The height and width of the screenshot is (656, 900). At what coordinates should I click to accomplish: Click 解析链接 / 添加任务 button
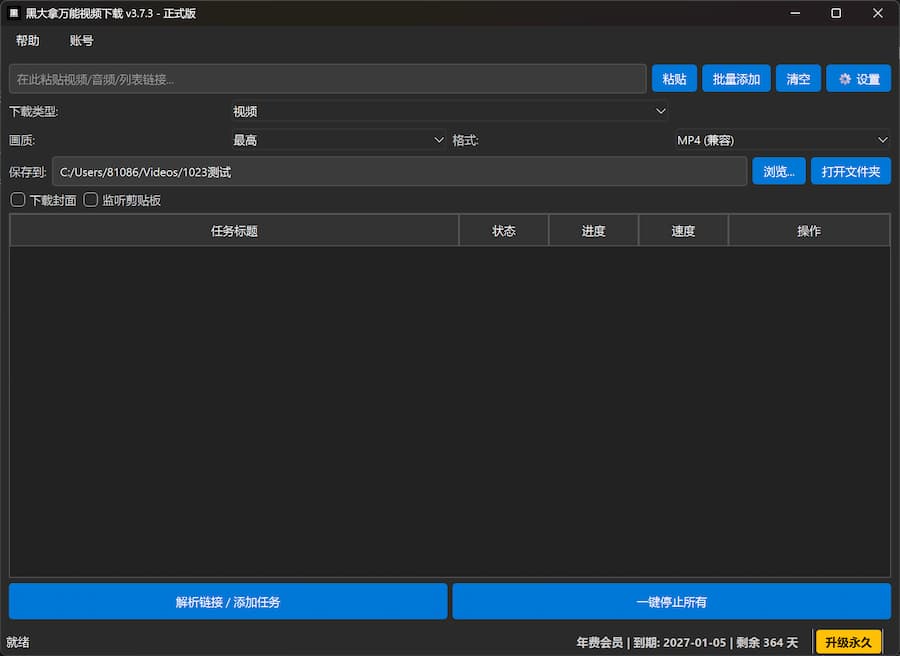[228, 602]
